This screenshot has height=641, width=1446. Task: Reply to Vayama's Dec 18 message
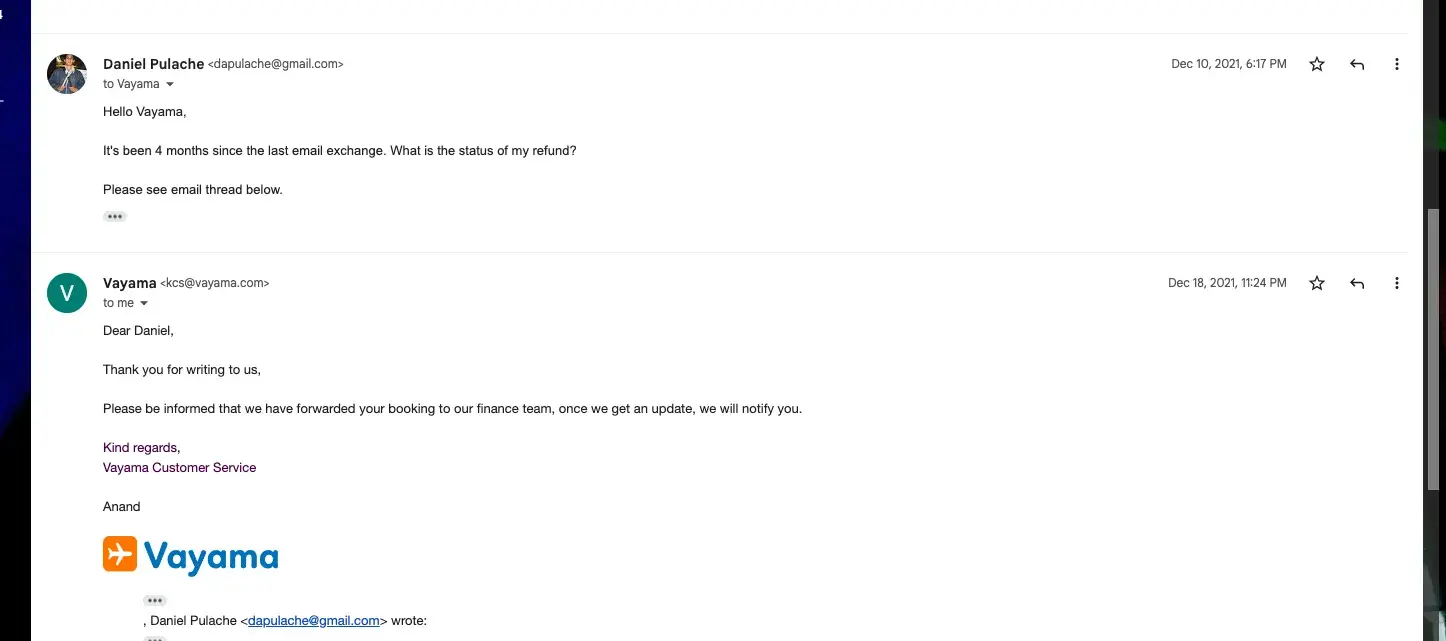pos(1357,283)
